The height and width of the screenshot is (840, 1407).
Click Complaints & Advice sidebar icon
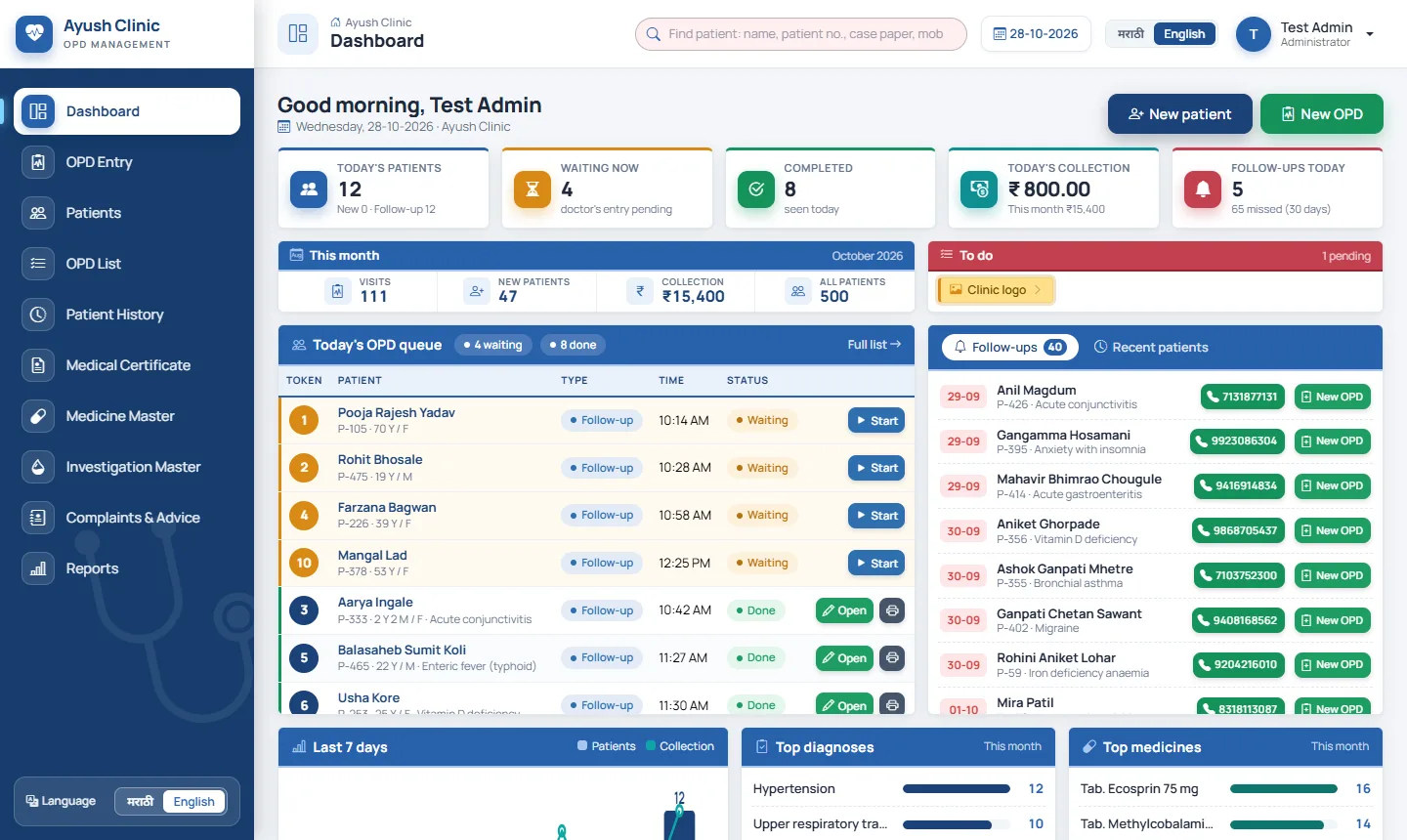pos(38,518)
